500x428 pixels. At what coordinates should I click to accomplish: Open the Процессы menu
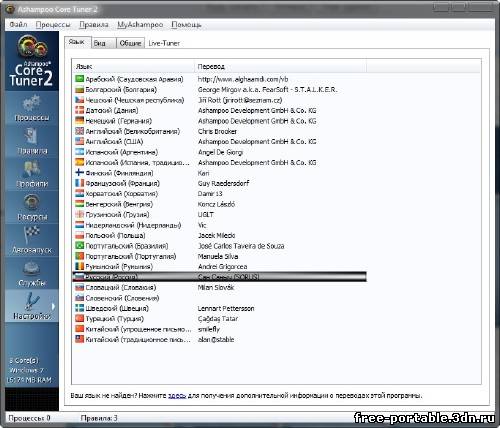click(x=53, y=25)
